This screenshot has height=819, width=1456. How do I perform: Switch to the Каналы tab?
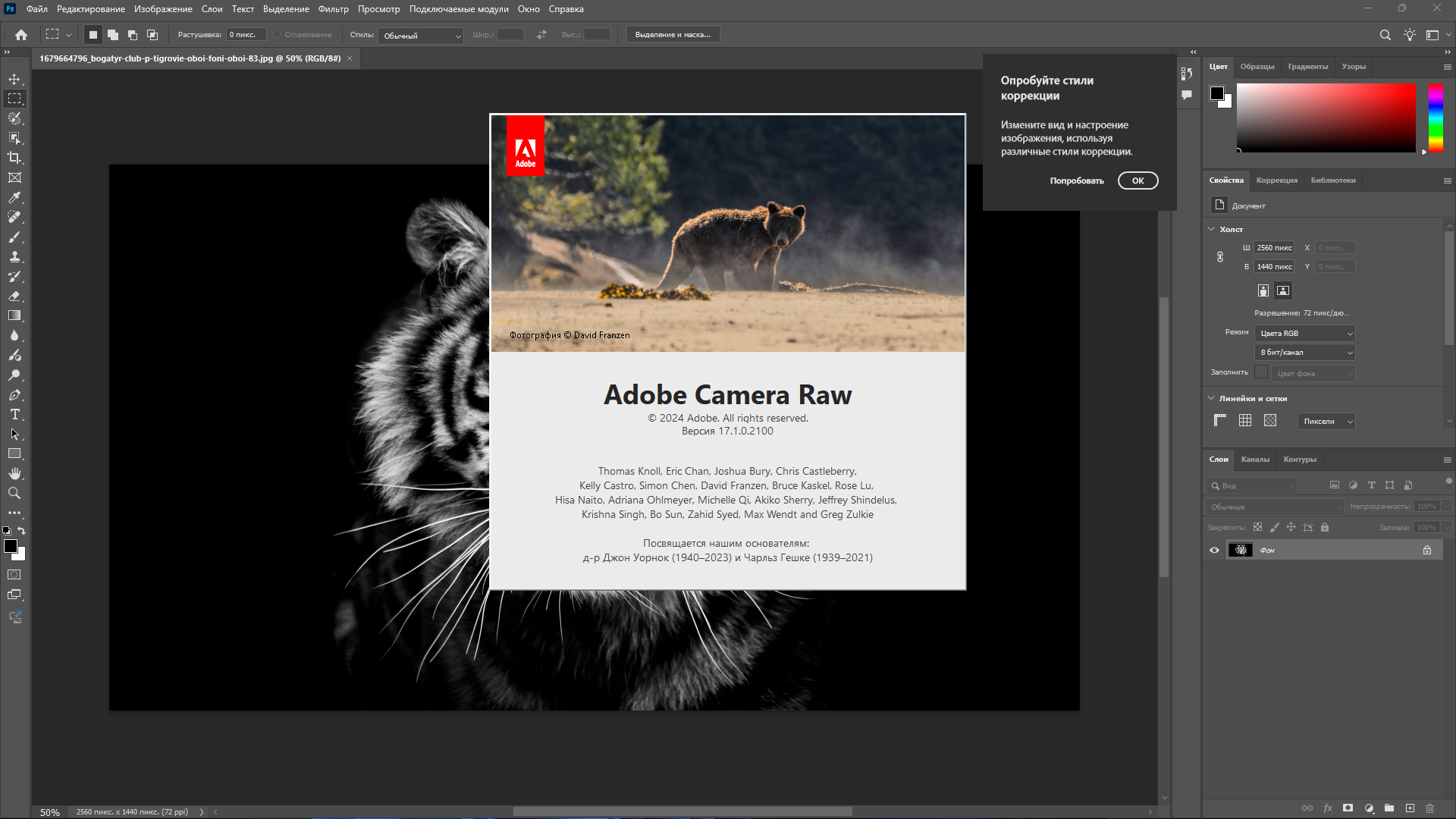[1254, 460]
